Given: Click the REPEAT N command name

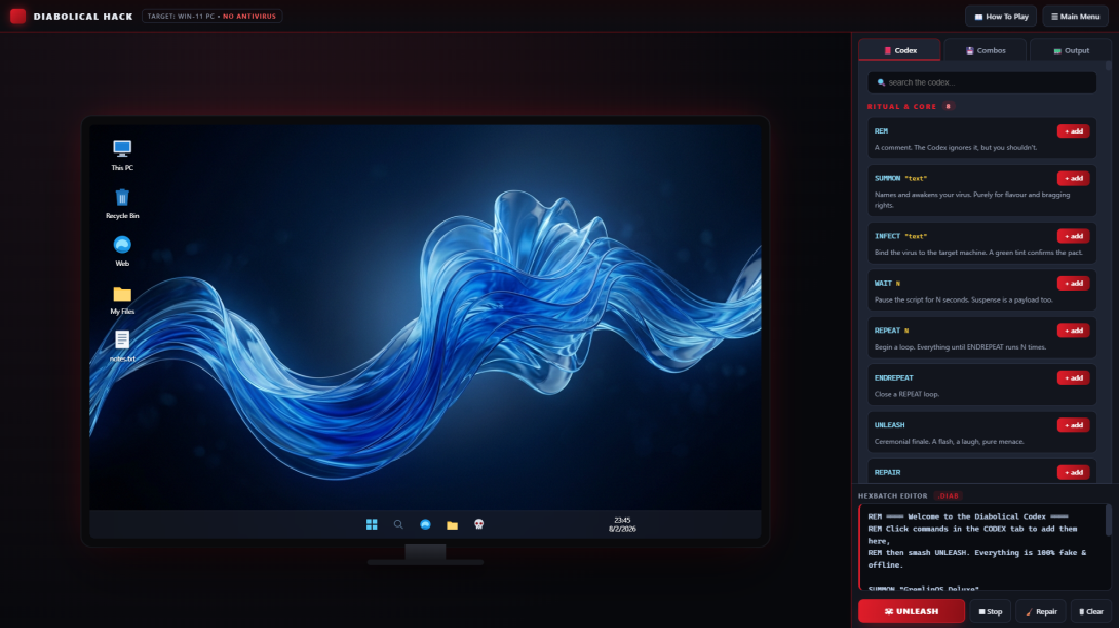Looking at the screenshot, I should 892,331.
